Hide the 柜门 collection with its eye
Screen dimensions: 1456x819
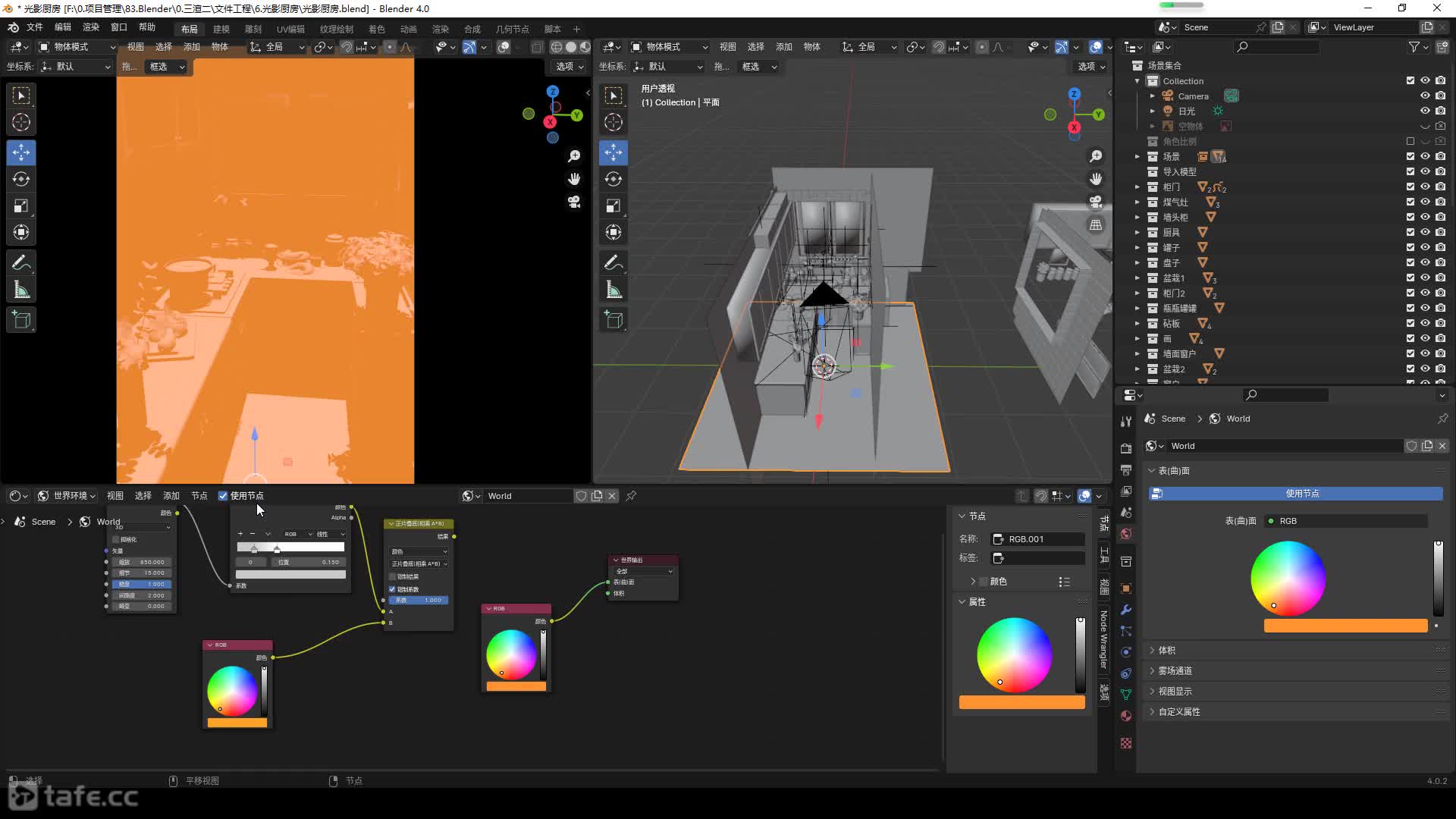click(1425, 187)
